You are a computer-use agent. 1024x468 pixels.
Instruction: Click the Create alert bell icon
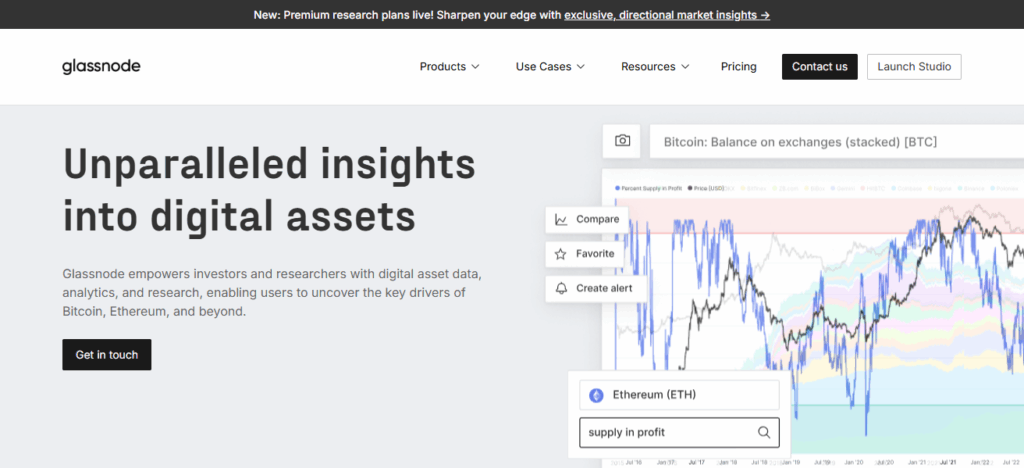click(561, 289)
